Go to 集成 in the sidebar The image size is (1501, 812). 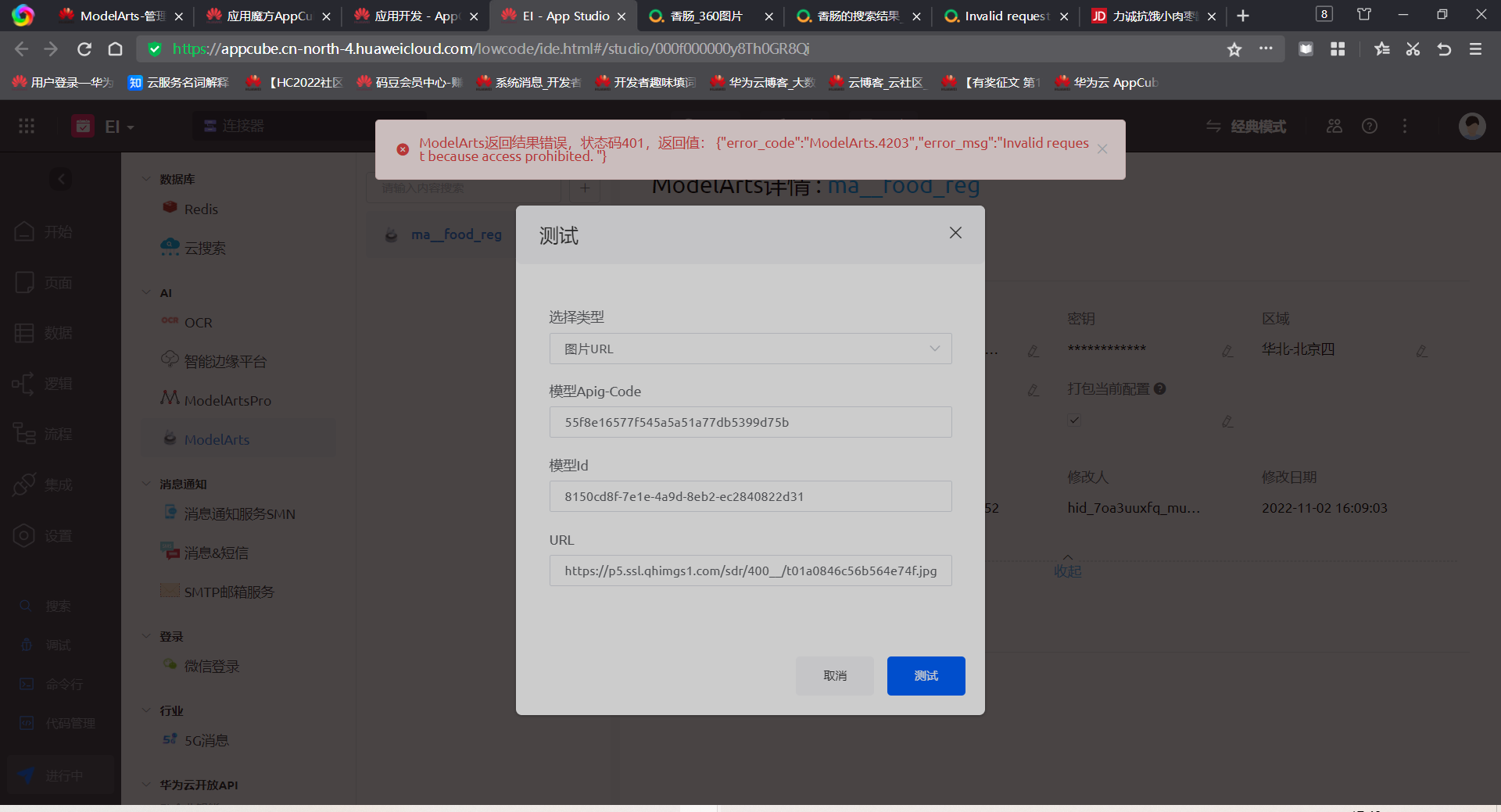click(44, 485)
